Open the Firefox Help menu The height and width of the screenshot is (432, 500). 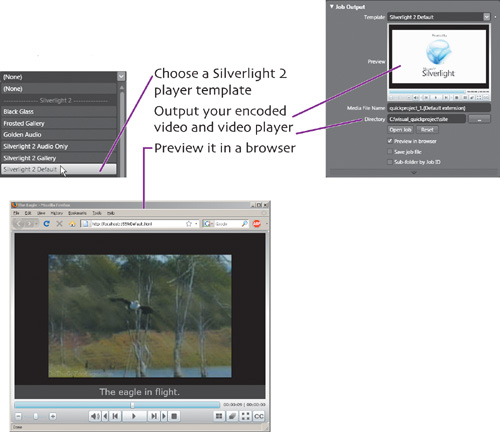111,213
